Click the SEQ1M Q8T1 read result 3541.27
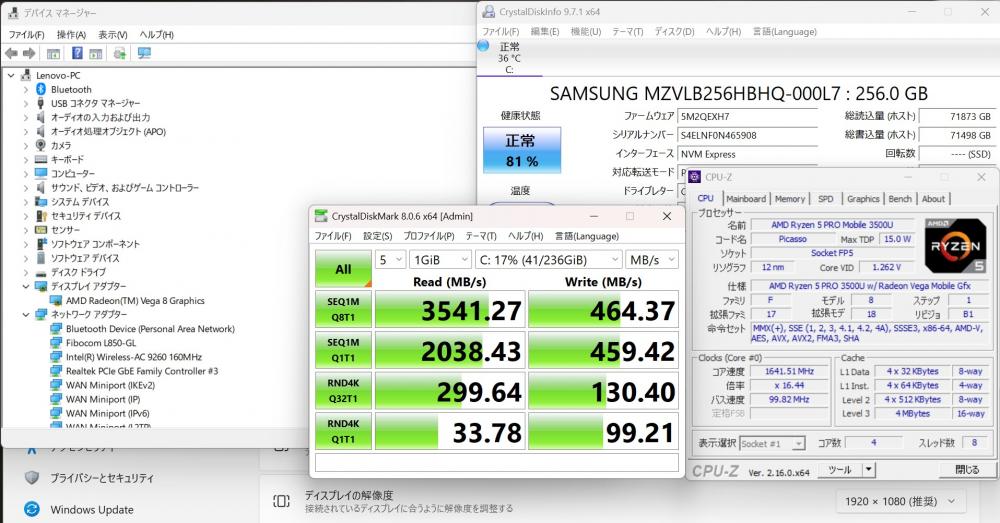The width and height of the screenshot is (1000, 523). (x=450, y=310)
